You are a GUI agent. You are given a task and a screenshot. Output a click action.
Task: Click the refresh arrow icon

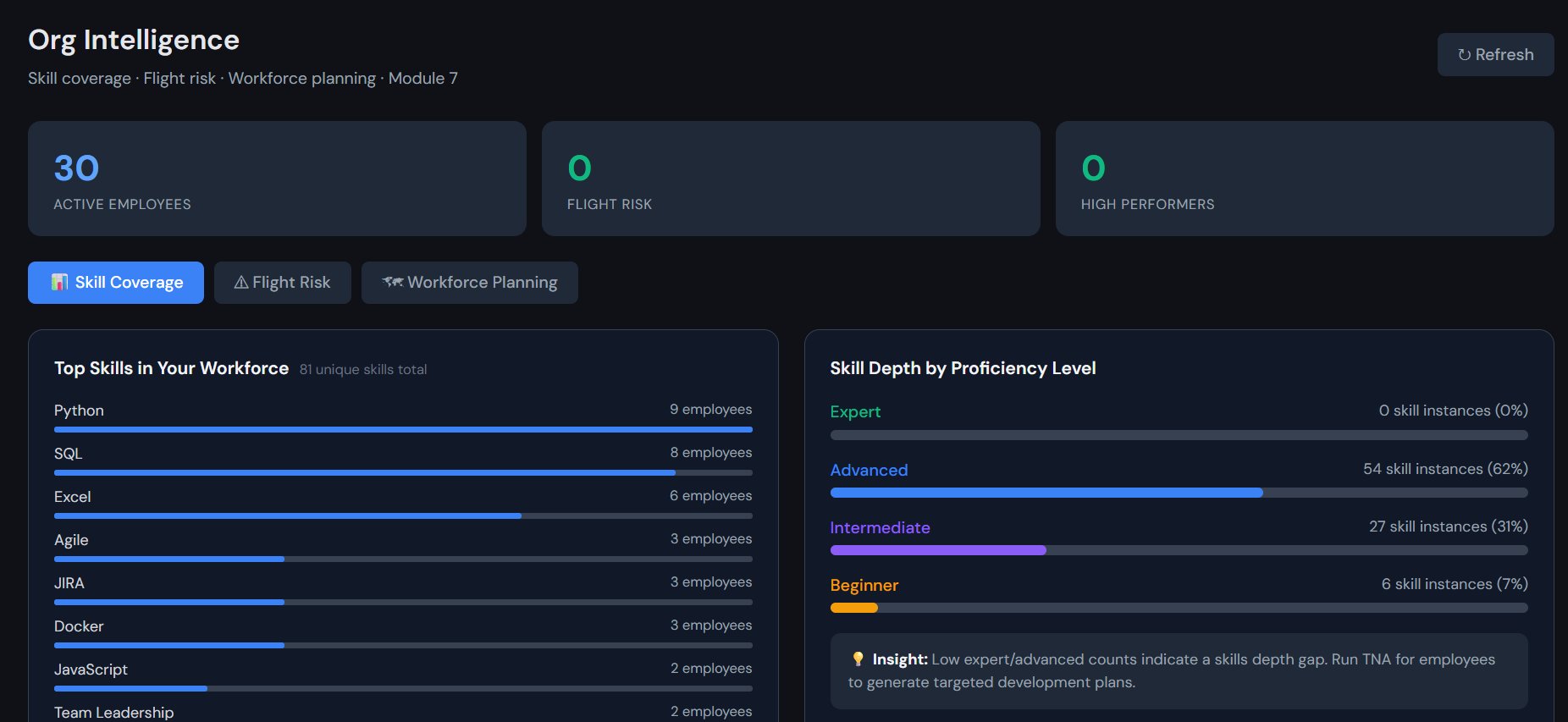pyautogui.click(x=1464, y=55)
